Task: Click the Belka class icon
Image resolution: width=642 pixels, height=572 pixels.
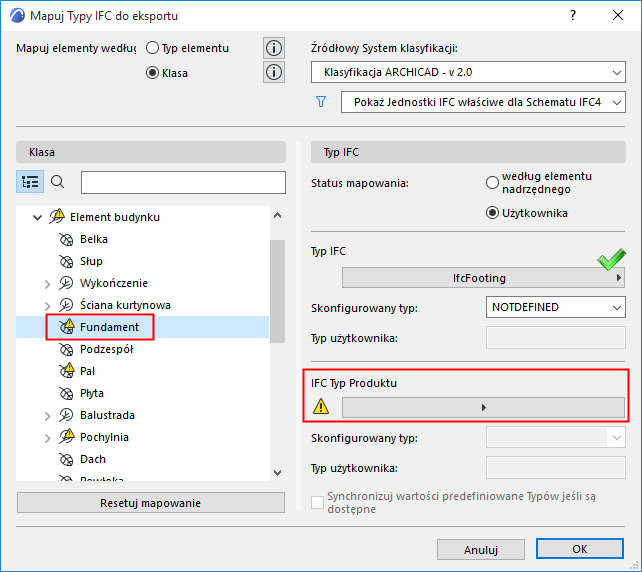Action: [x=66, y=239]
